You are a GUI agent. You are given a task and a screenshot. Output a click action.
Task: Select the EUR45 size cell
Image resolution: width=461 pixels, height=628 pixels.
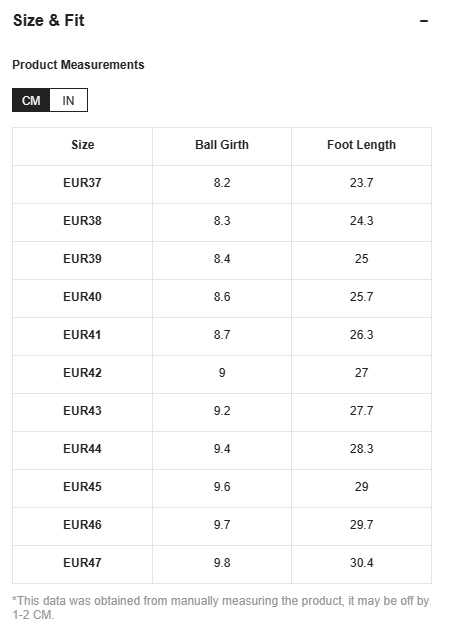(x=83, y=489)
